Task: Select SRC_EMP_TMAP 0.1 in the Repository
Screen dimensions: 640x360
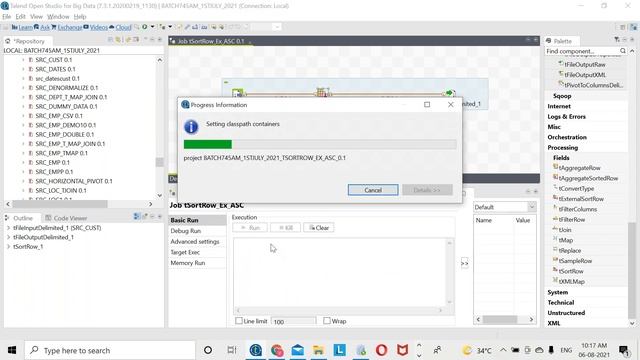Action: tap(61, 153)
